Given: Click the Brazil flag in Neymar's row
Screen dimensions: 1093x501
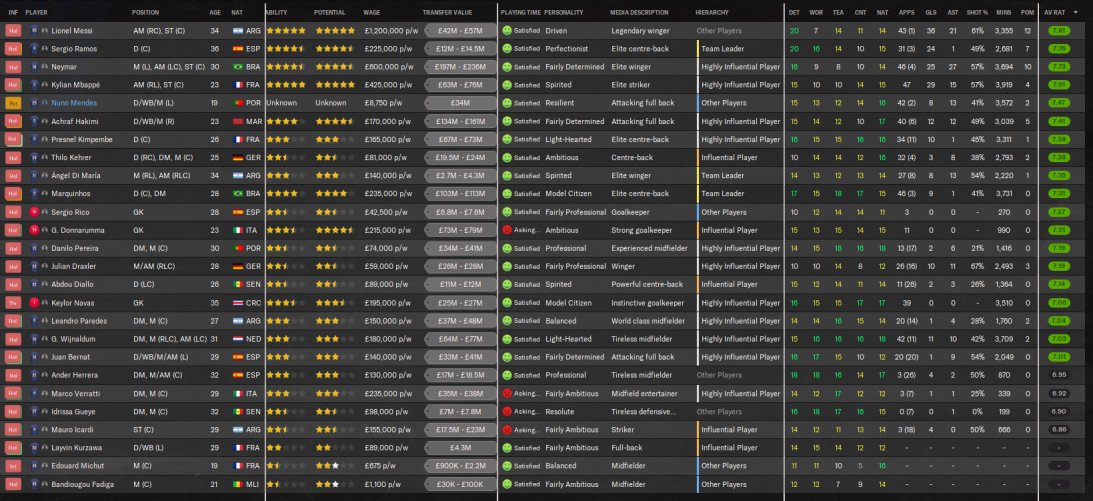Looking at the screenshot, I should [x=238, y=67].
